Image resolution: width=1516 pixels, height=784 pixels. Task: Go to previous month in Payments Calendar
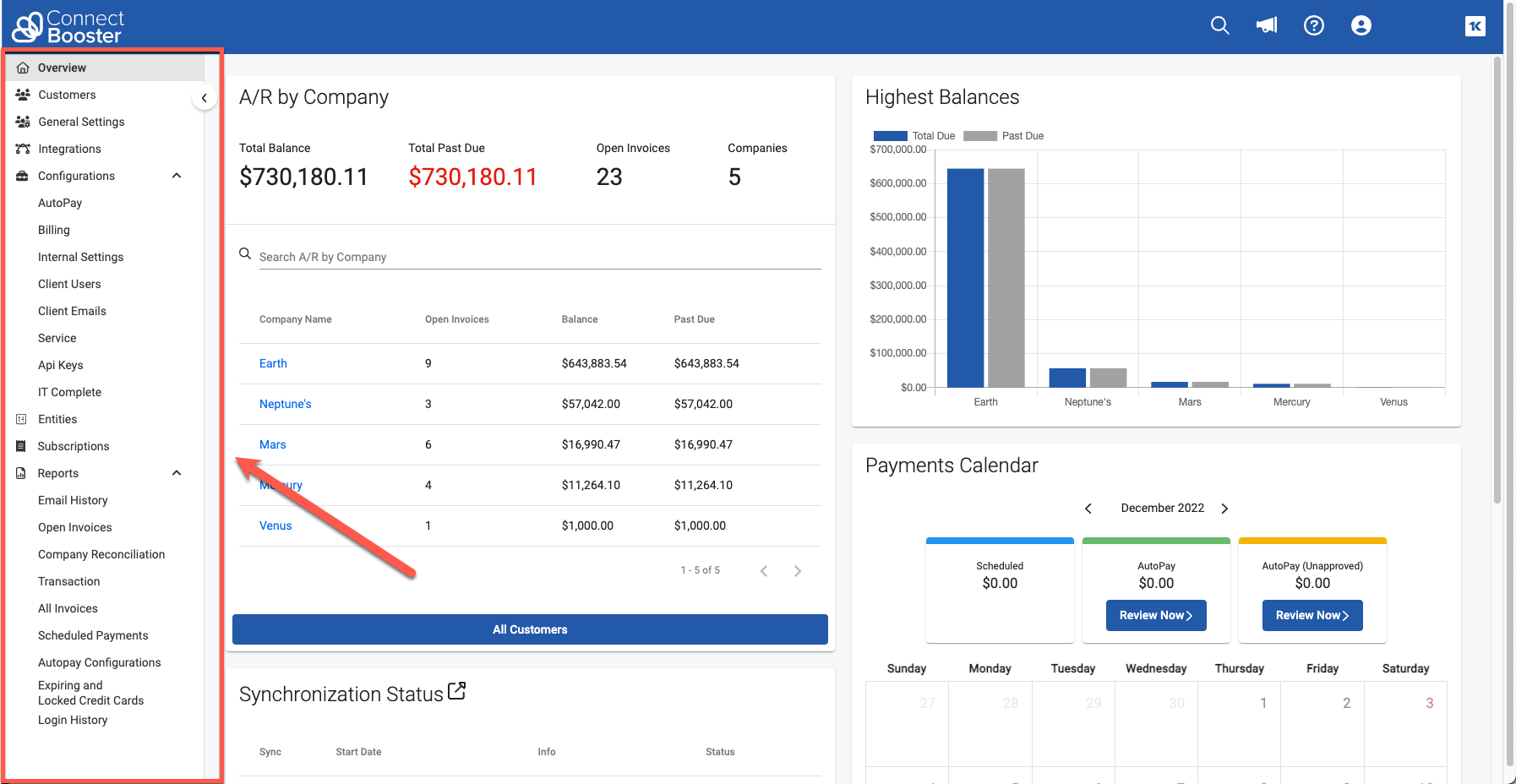(1088, 509)
